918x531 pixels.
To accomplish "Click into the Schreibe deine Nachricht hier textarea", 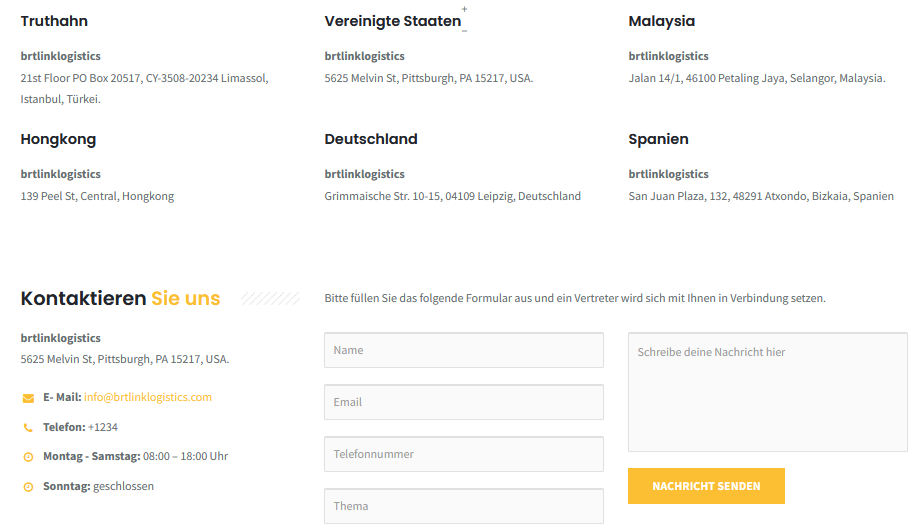I will click(x=768, y=392).
